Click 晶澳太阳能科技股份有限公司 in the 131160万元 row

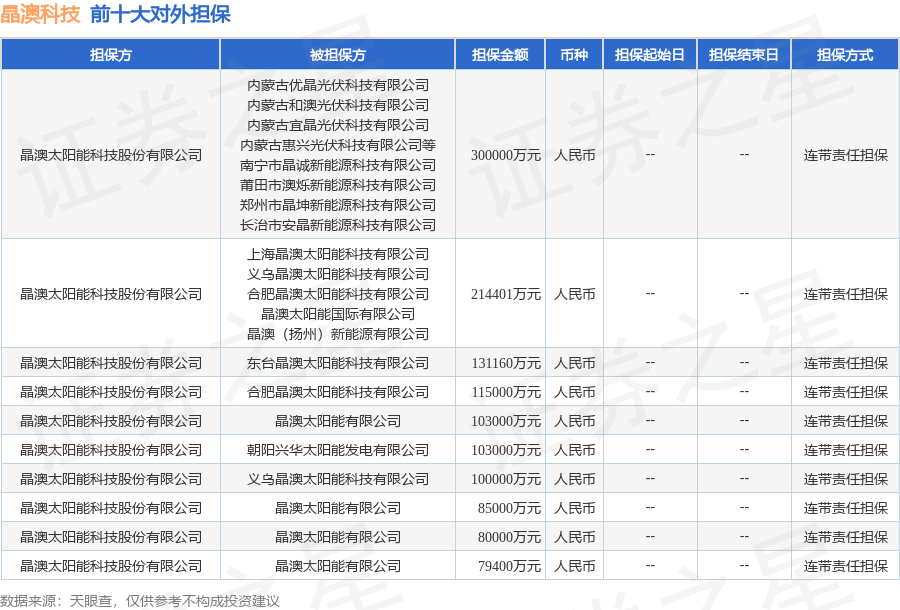point(111,363)
